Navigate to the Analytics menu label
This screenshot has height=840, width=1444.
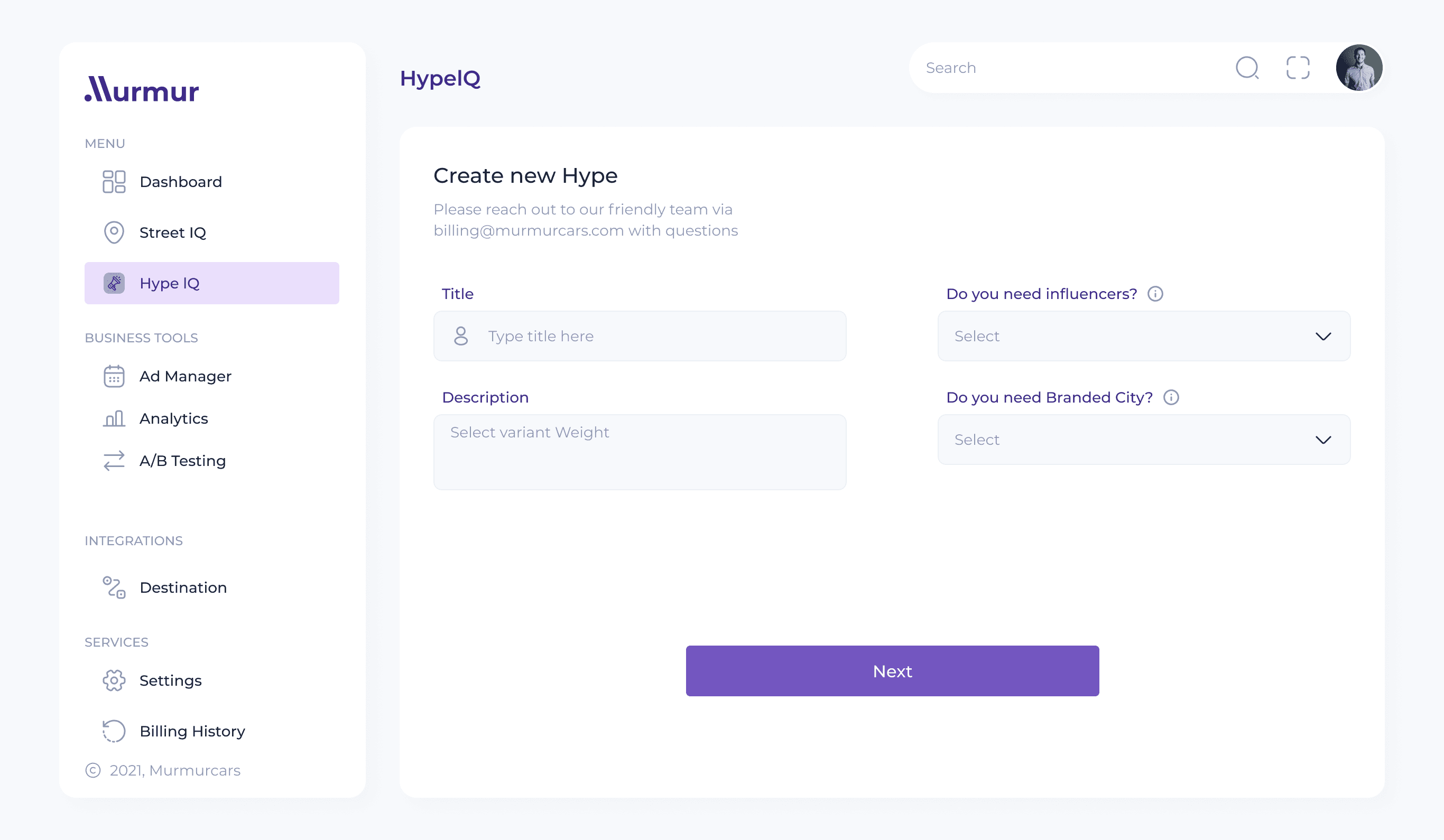(173, 418)
